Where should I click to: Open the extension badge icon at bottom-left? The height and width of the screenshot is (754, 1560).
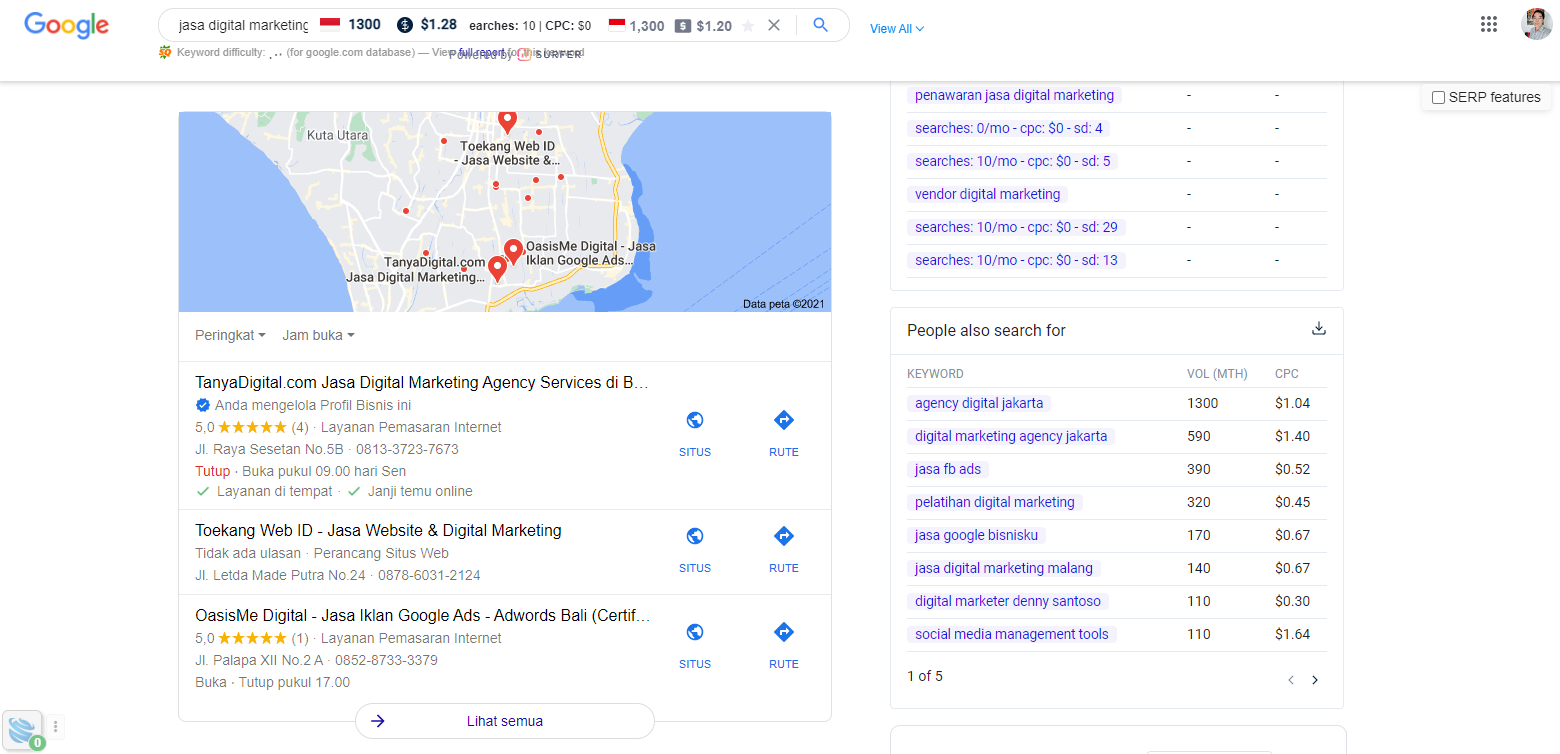[24, 730]
